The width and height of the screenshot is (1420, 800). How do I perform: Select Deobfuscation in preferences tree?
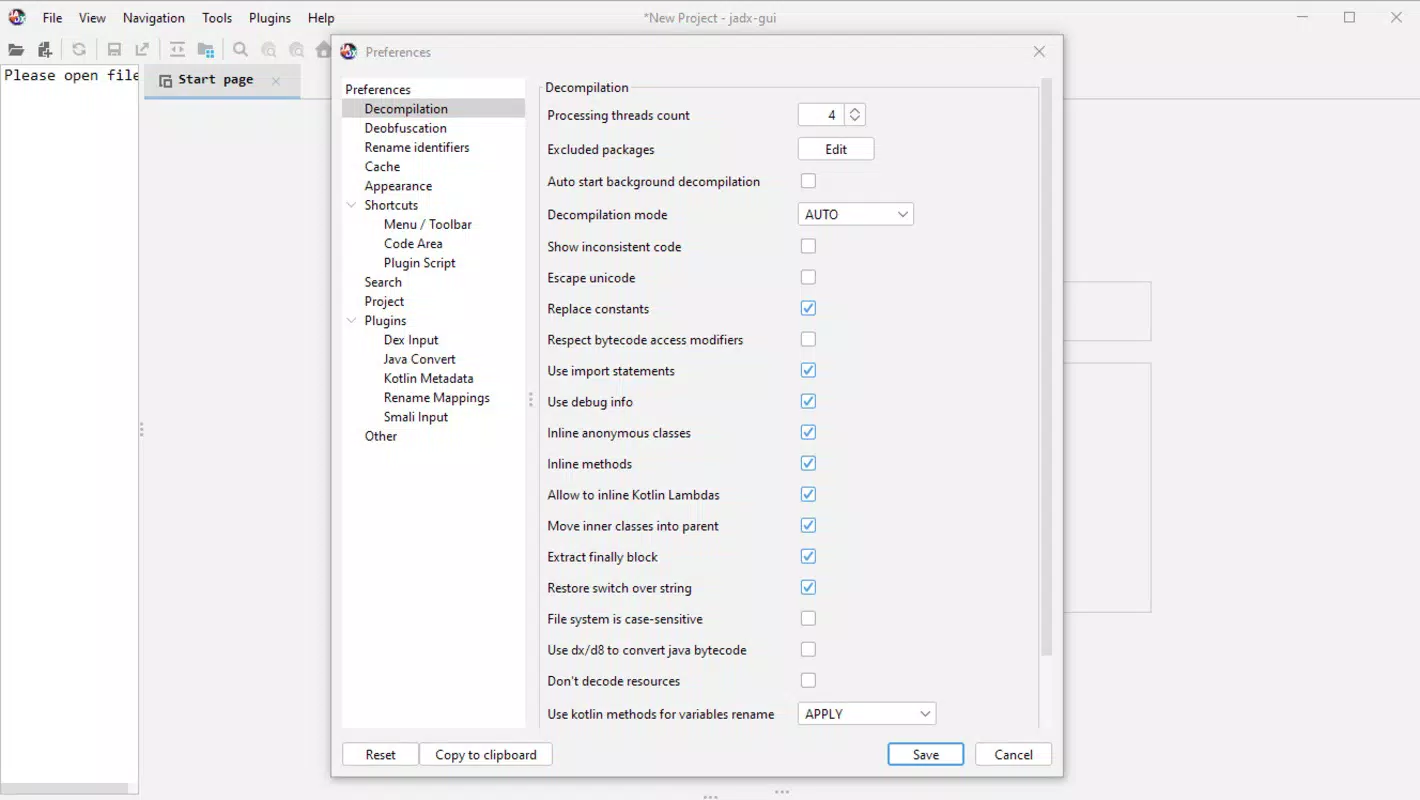coord(406,128)
